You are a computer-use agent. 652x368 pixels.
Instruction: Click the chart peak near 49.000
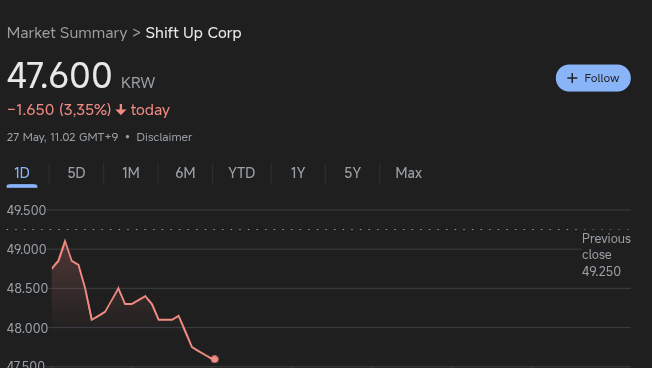(x=65, y=241)
